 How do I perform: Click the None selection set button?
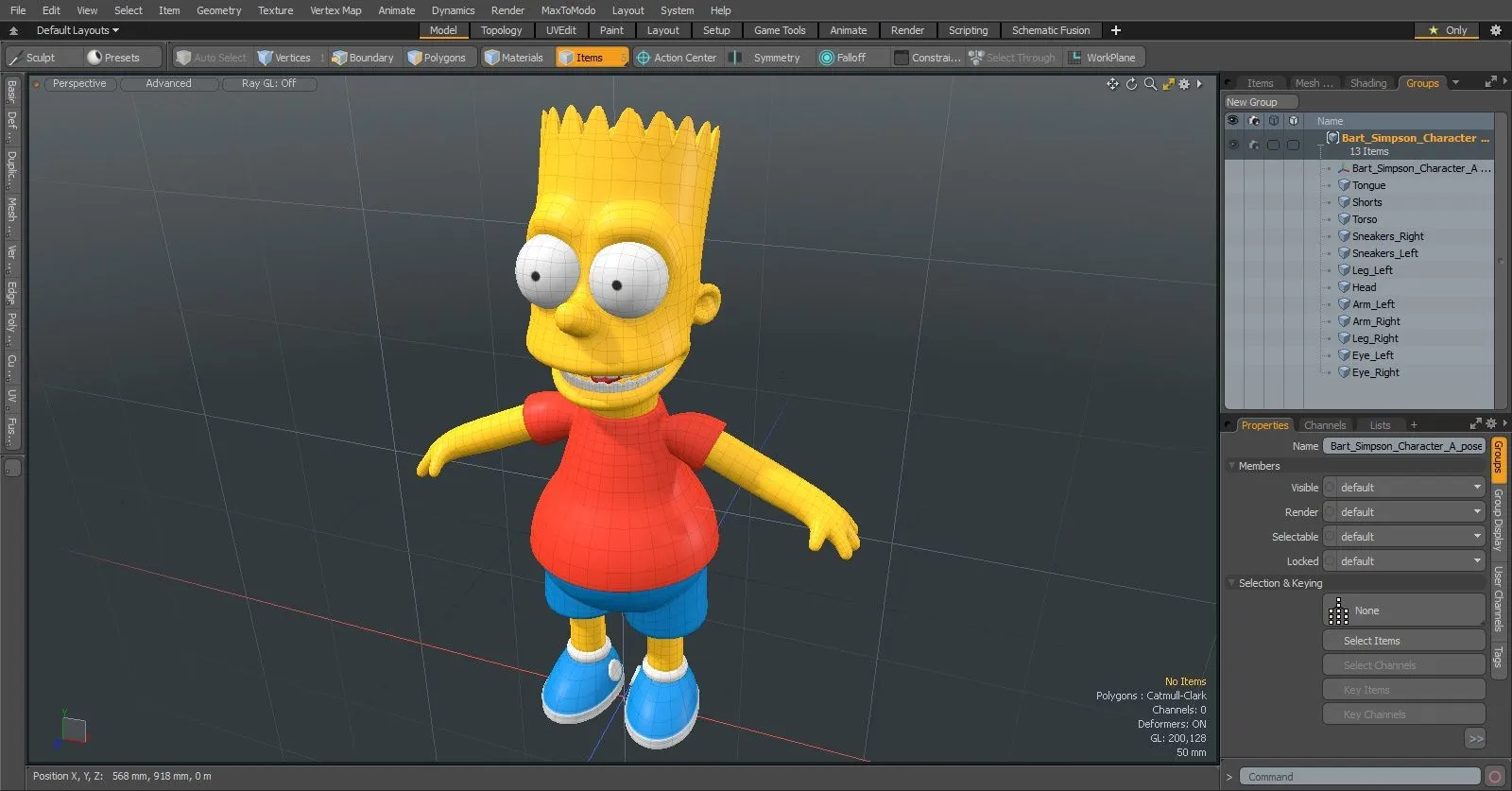[x=1404, y=610]
